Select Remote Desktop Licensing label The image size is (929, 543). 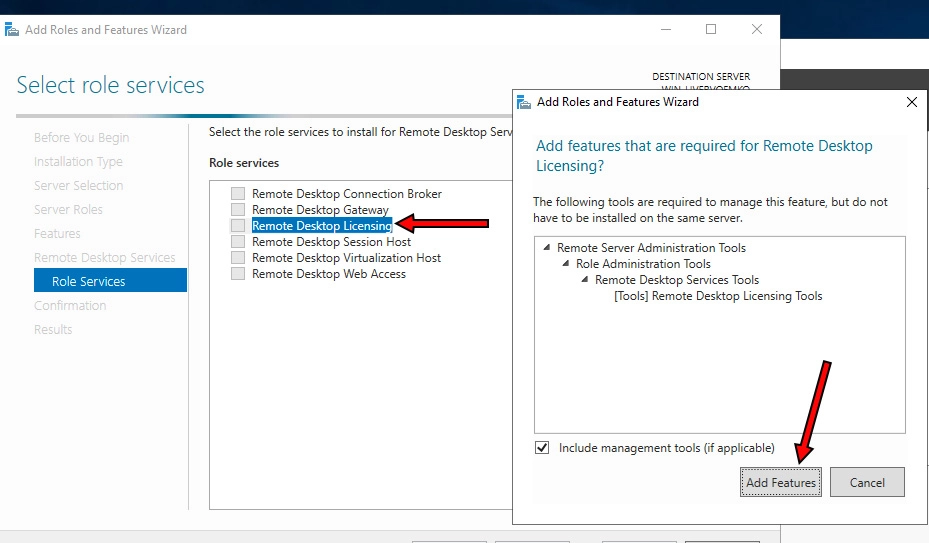(x=322, y=226)
